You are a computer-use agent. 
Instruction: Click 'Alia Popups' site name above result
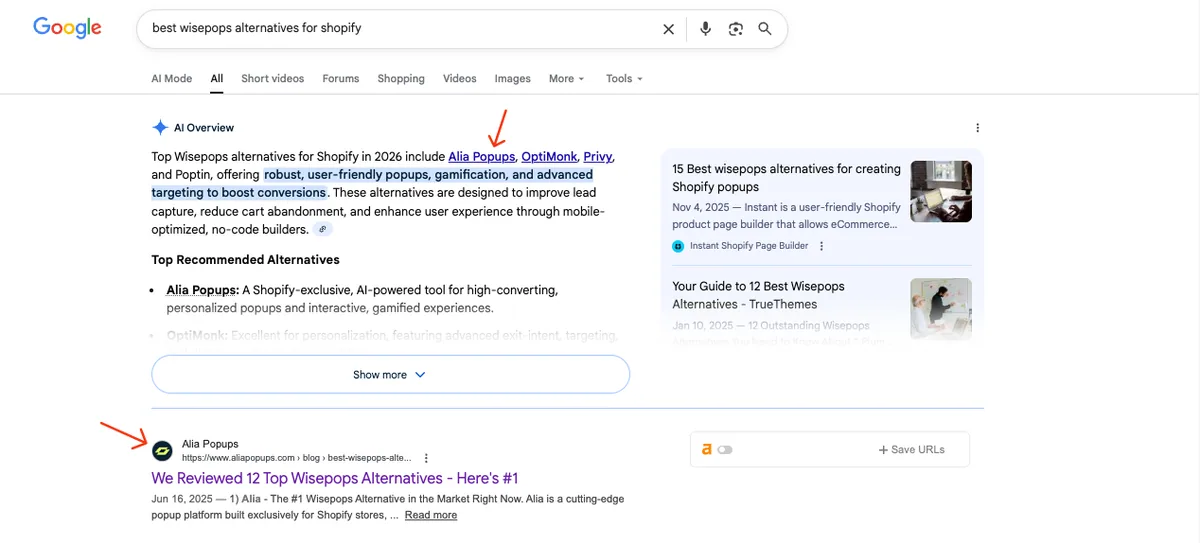click(x=210, y=444)
